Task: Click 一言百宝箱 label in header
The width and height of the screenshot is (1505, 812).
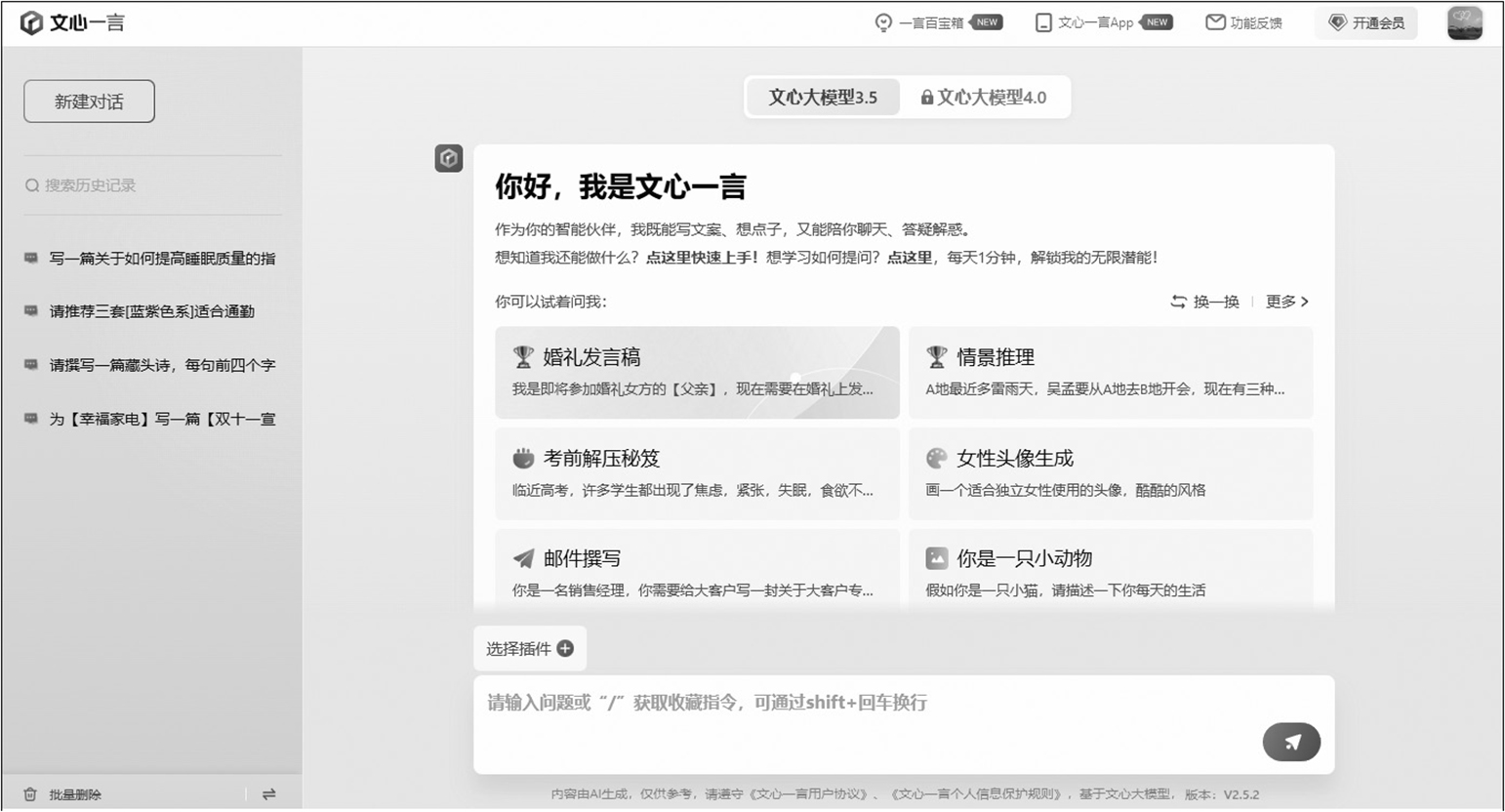Action: [931, 22]
